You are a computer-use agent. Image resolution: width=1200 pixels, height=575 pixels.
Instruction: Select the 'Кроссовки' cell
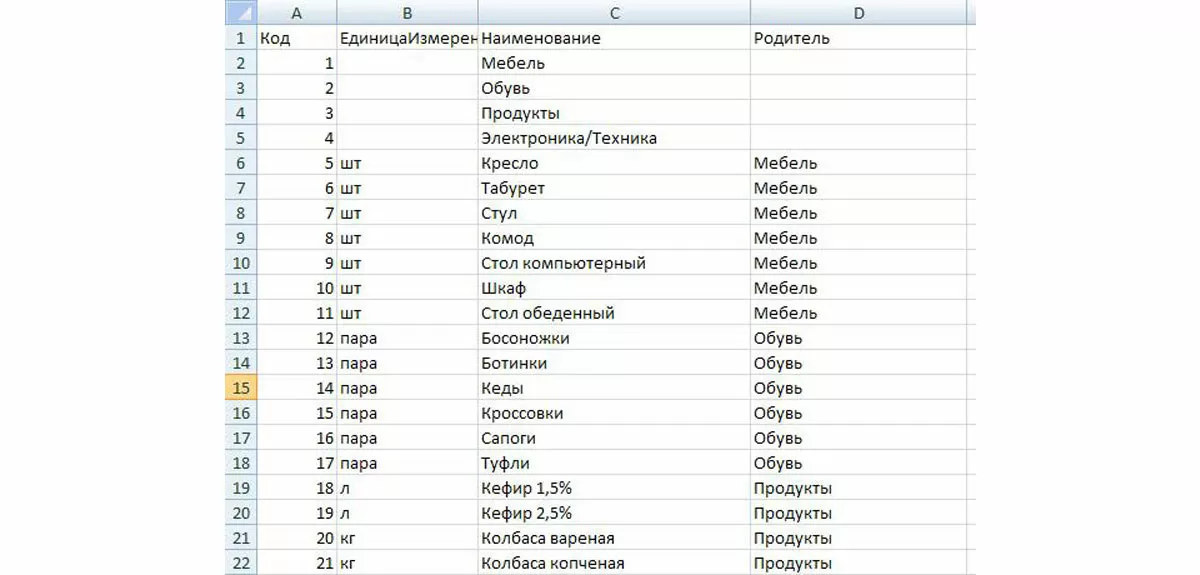(x=614, y=413)
